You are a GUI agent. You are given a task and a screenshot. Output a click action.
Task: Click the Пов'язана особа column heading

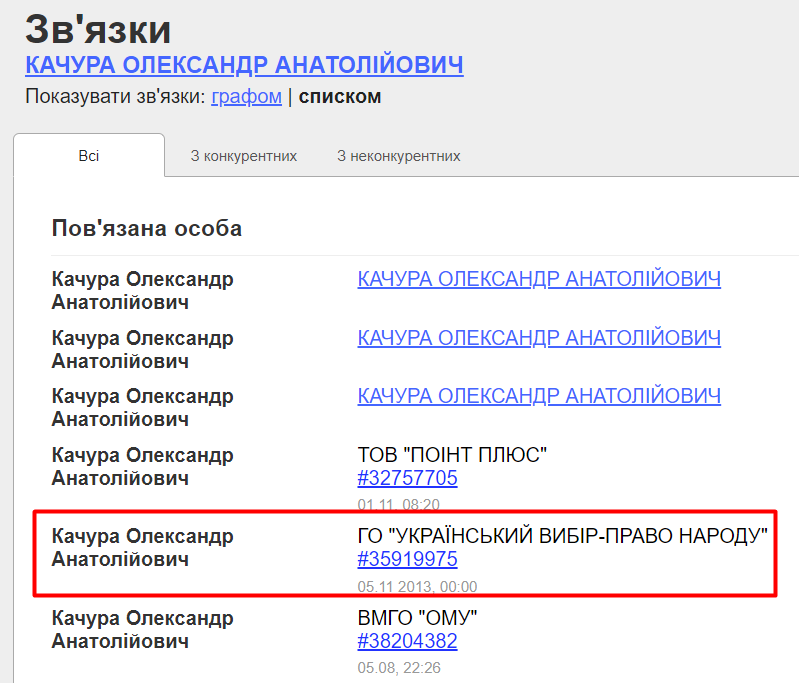coord(146,229)
